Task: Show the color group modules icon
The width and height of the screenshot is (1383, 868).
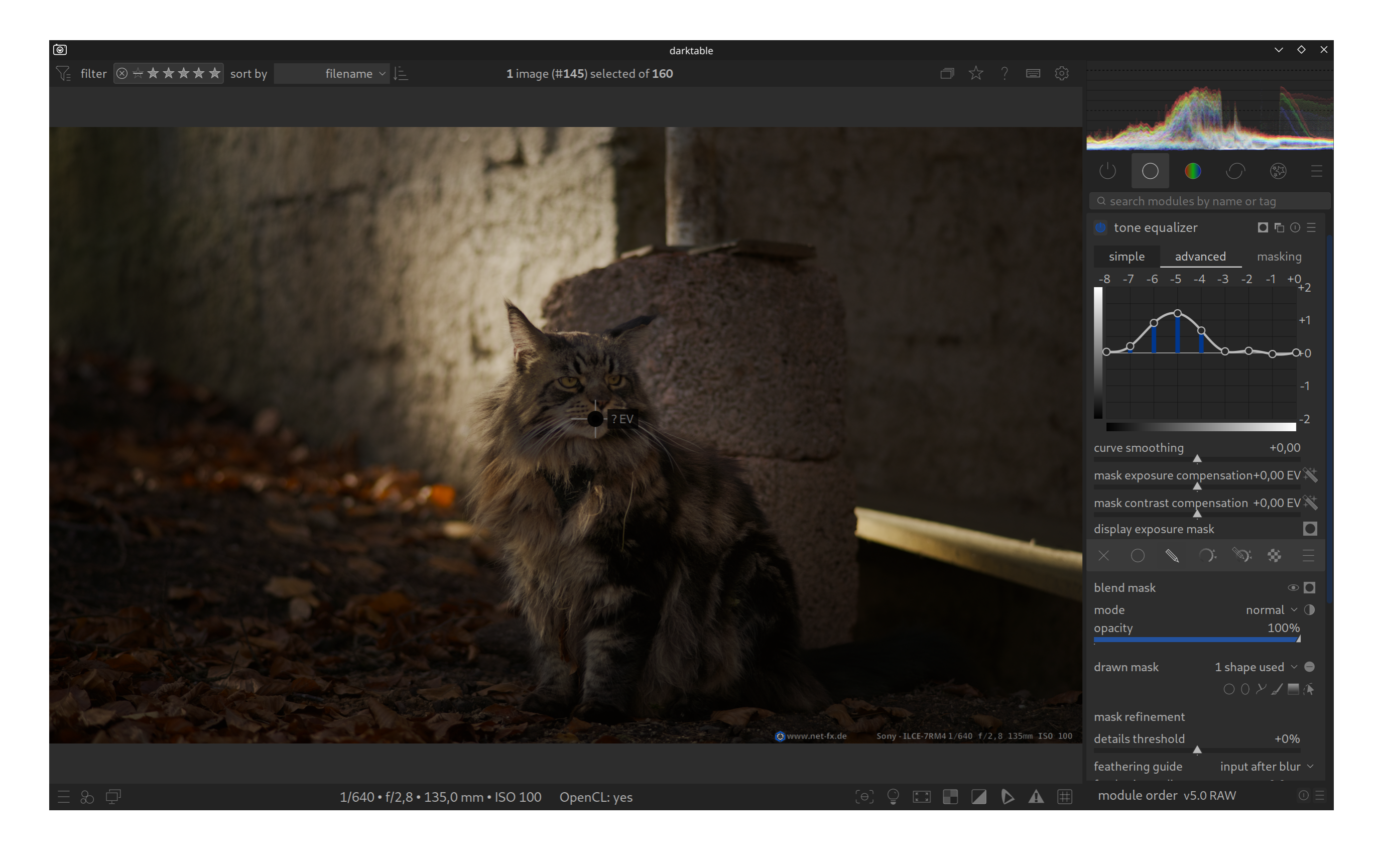Action: (1192, 171)
